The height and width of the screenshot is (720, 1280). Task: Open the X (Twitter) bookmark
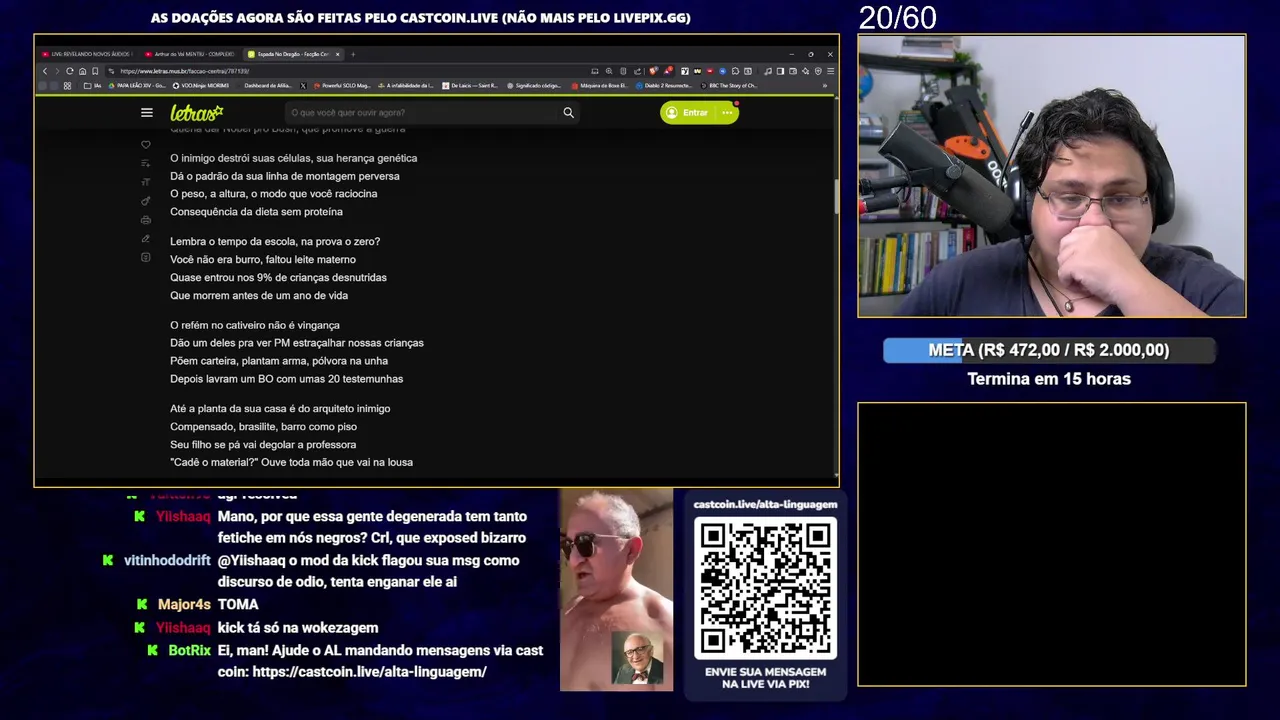tap(303, 85)
